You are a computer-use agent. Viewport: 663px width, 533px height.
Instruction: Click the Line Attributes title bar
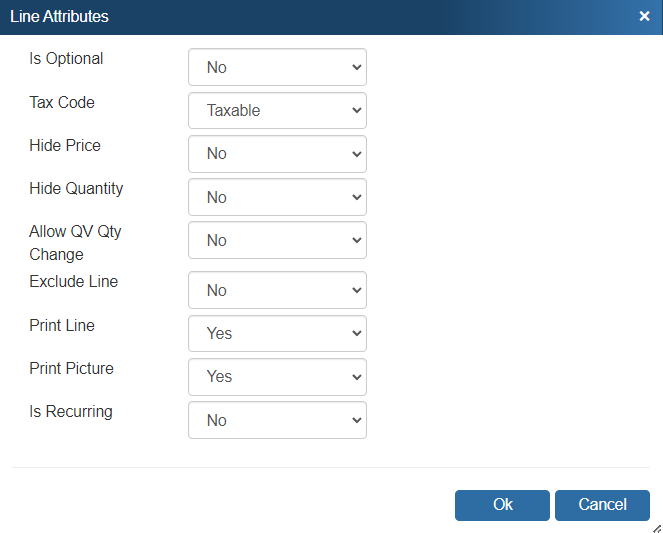(x=300, y=16)
